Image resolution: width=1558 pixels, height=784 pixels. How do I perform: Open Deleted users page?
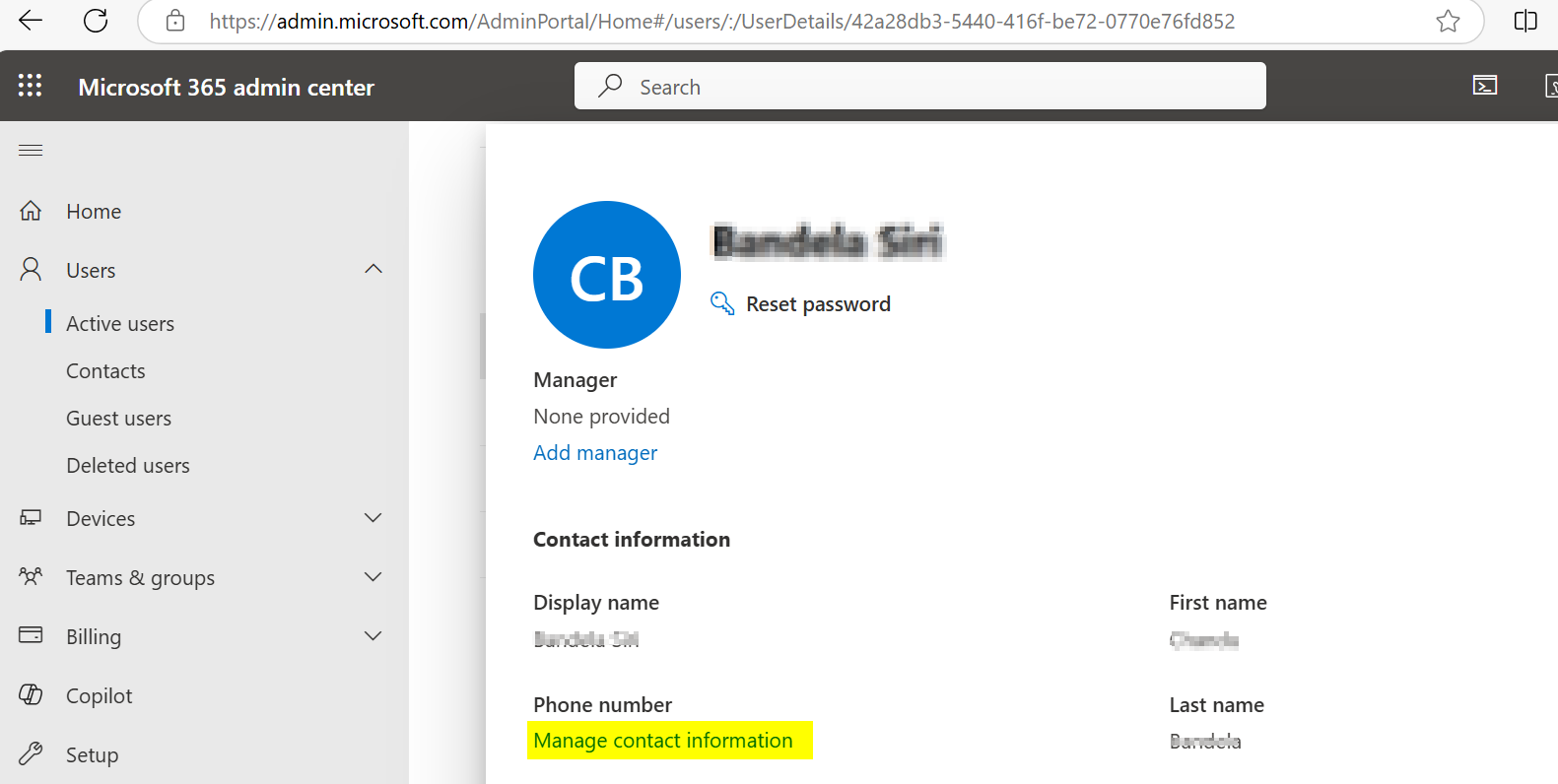point(128,466)
